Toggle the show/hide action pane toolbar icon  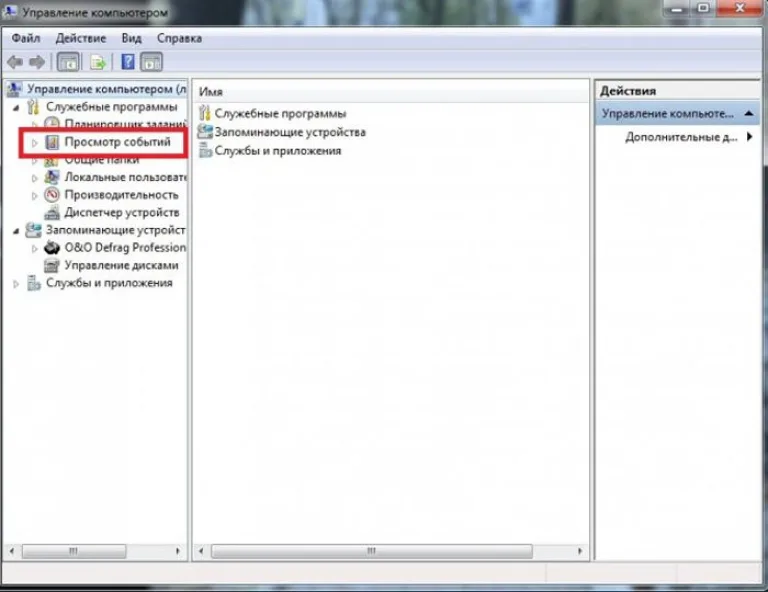(151, 62)
